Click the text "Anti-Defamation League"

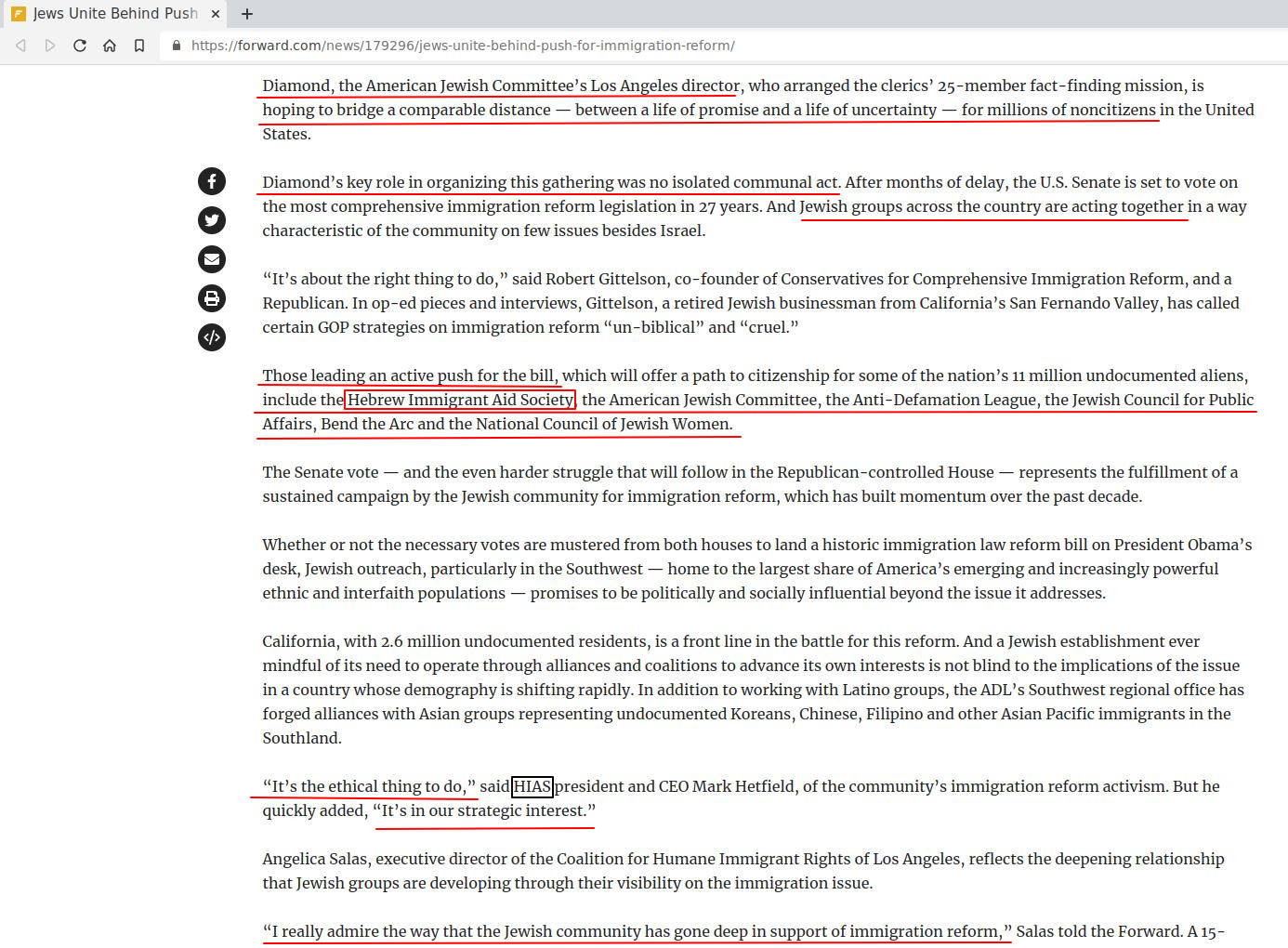pyautogui.click(x=944, y=400)
